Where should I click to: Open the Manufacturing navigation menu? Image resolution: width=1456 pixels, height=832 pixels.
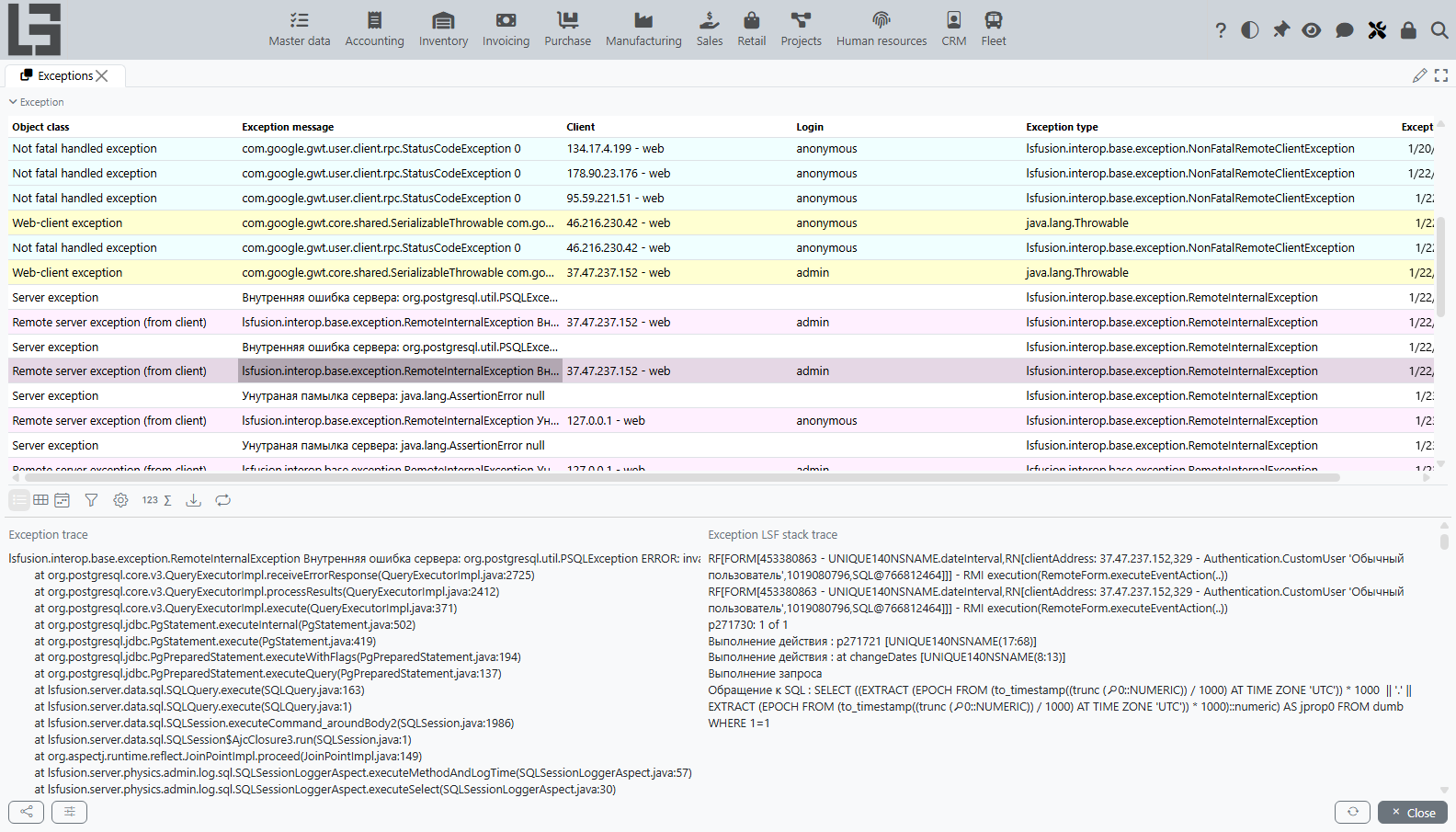(643, 29)
